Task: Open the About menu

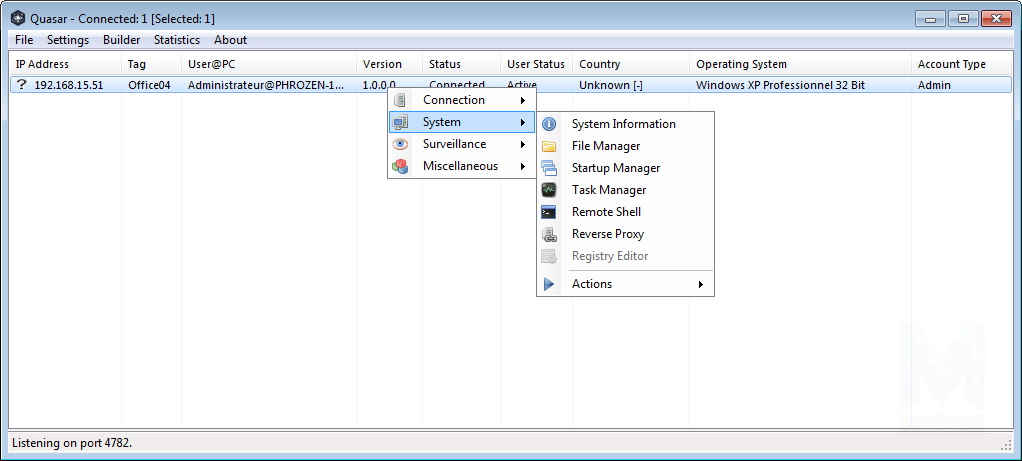Action: click(230, 40)
